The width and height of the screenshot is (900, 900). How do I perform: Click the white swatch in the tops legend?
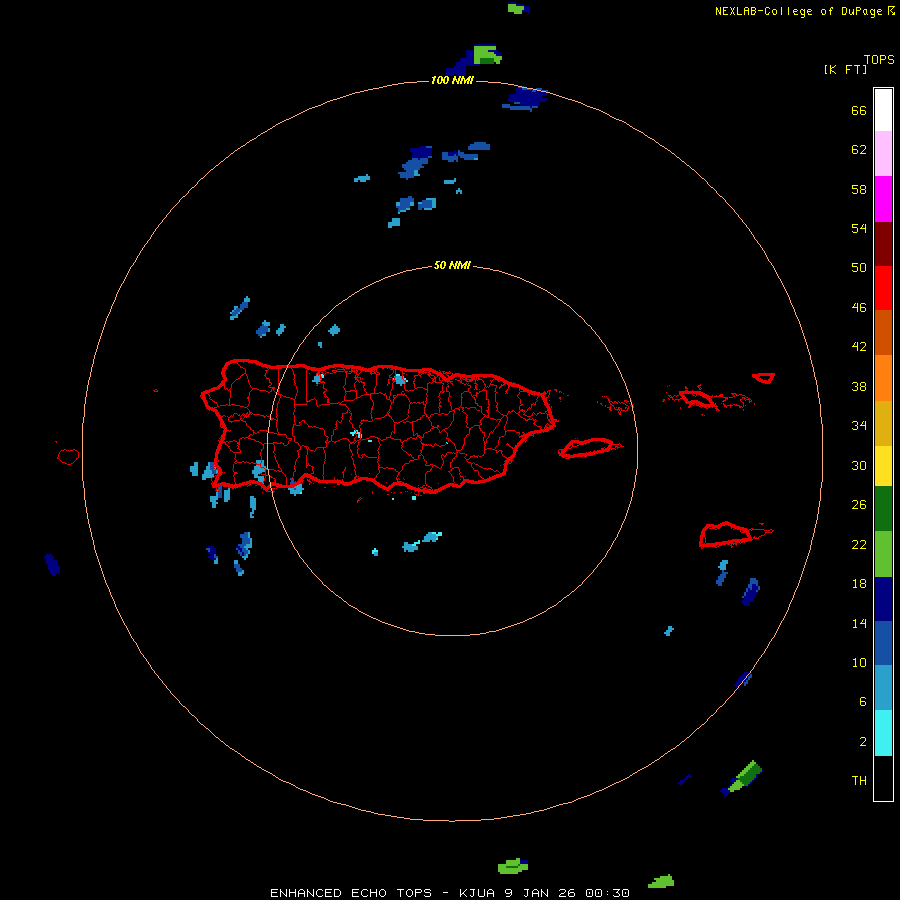[x=883, y=110]
